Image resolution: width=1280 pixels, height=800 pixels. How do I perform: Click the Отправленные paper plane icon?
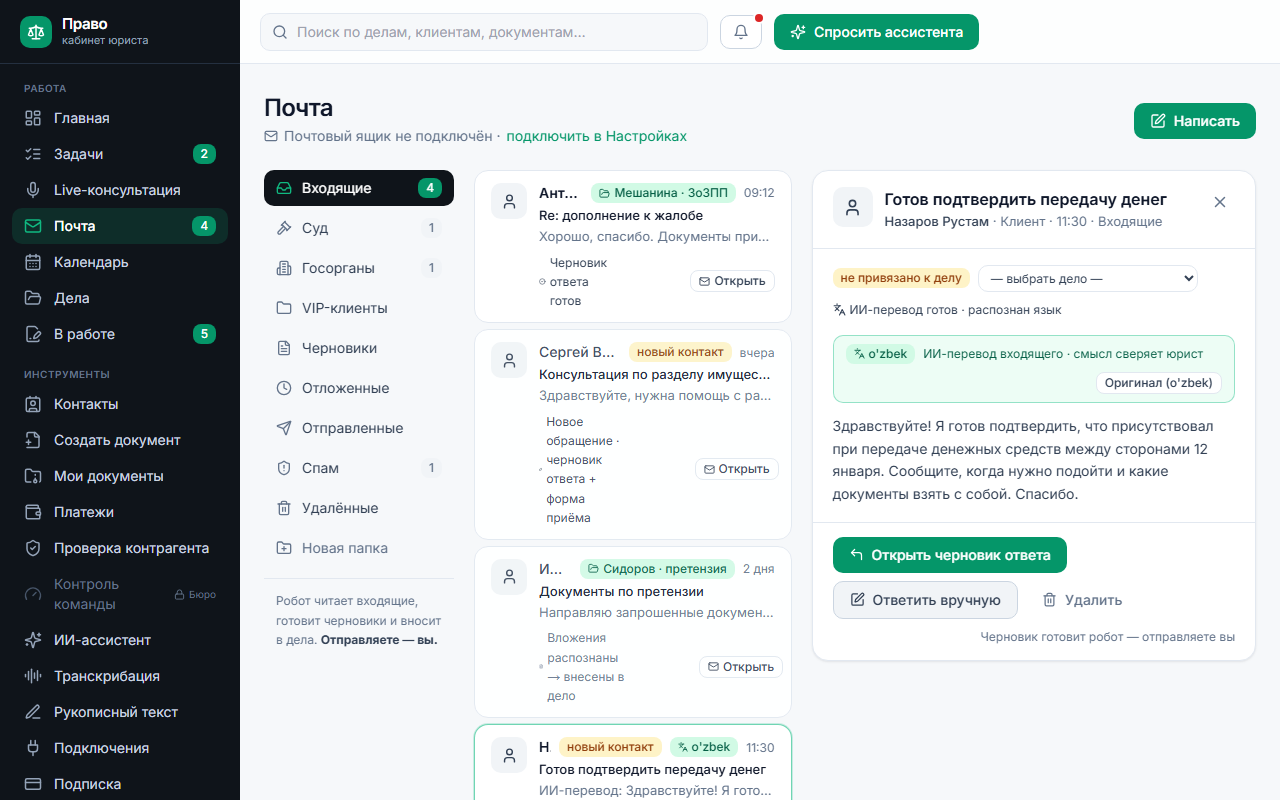(x=284, y=428)
